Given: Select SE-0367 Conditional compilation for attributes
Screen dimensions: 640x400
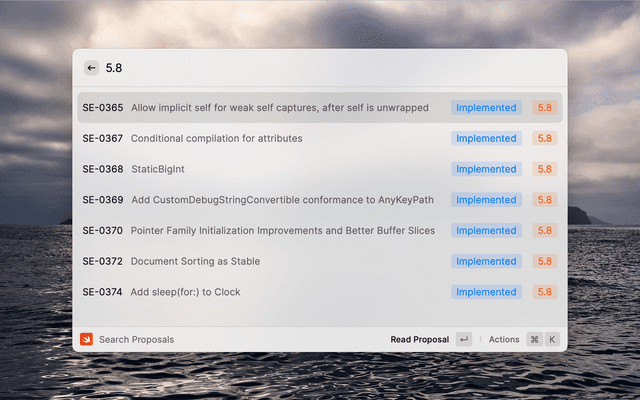Looking at the screenshot, I should [216, 138].
